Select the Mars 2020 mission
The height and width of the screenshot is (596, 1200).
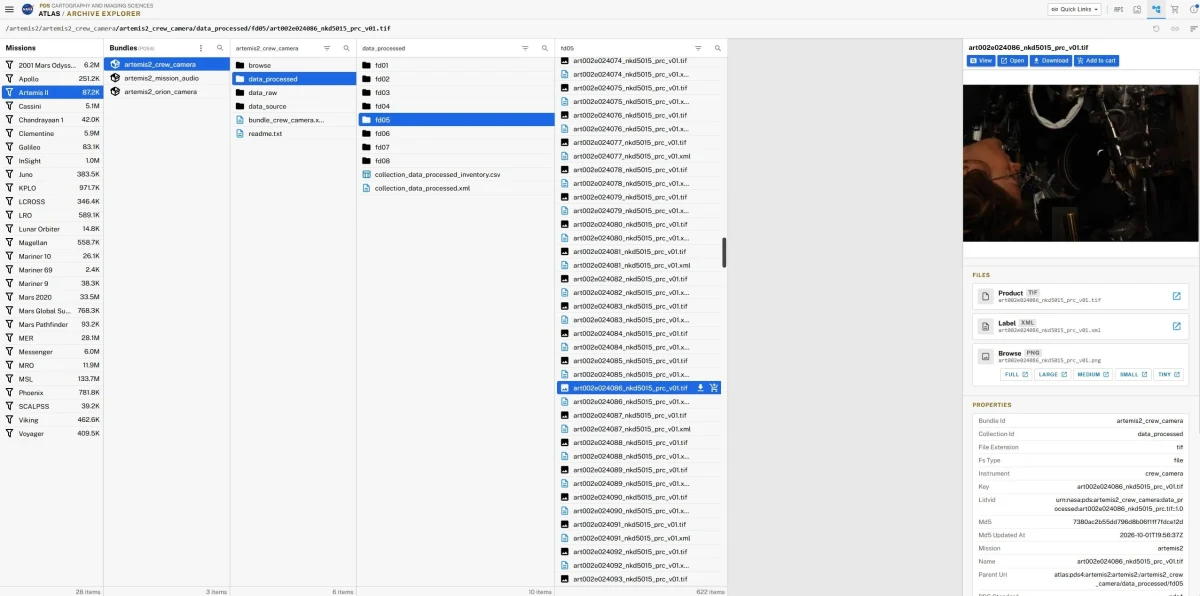pyautogui.click(x=52, y=297)
